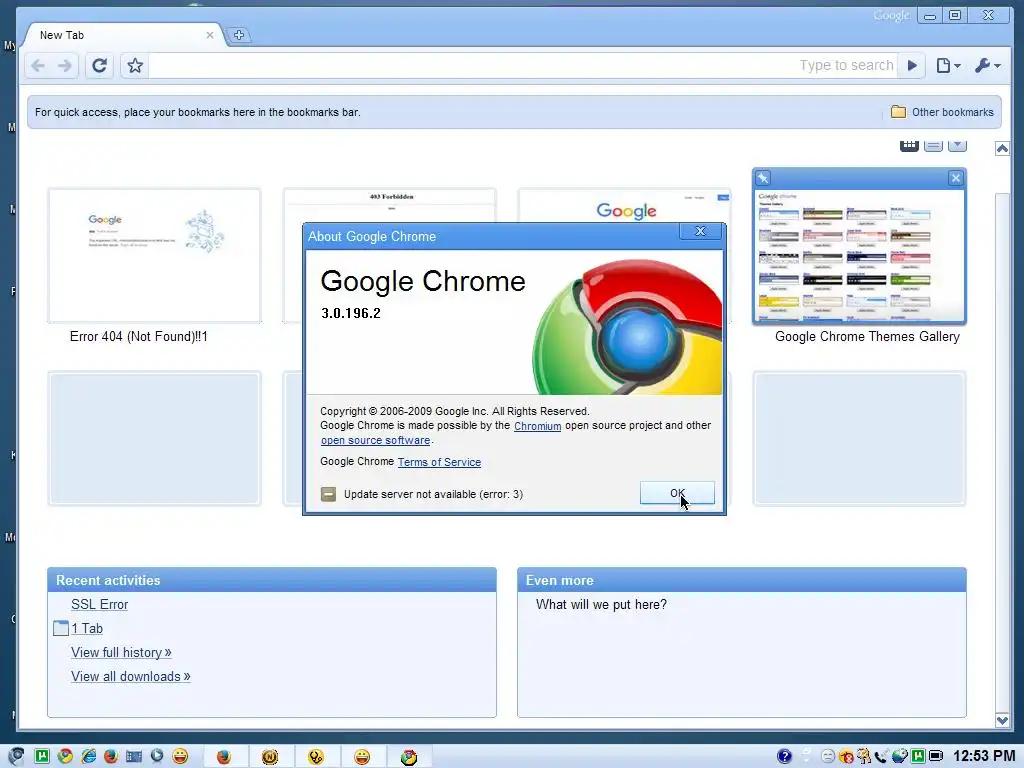This screenshot has height=768, width=1024.
Task: Pin the Google Chrome Themes Gallery thumbnail
Action: (x=763, y=178)
